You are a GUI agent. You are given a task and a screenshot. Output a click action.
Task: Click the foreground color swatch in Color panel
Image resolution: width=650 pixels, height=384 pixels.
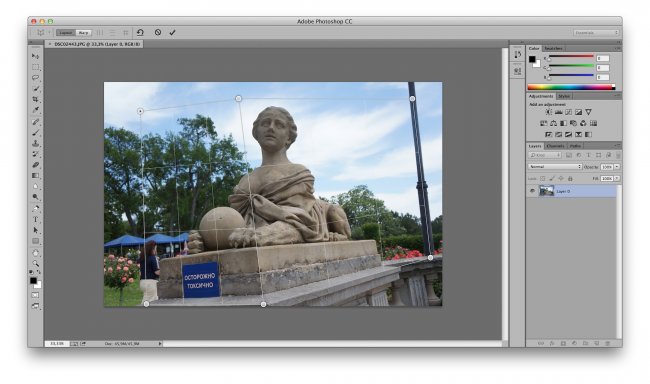[532, 59]
